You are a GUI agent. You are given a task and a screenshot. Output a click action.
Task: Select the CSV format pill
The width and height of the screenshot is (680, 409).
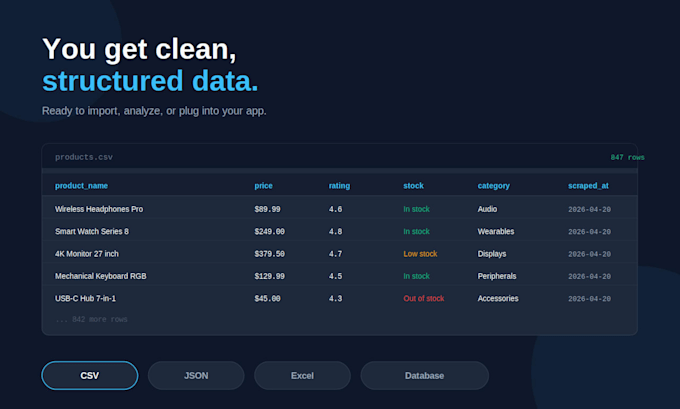click(x=90, y=376)
